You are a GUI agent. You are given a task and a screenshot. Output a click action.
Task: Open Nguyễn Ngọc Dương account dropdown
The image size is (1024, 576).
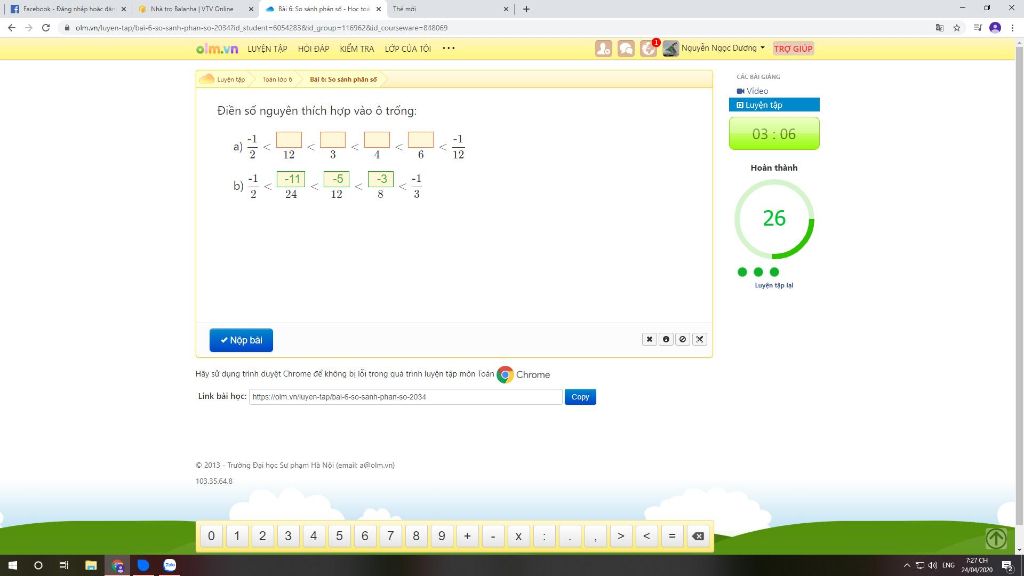[722, 48]
